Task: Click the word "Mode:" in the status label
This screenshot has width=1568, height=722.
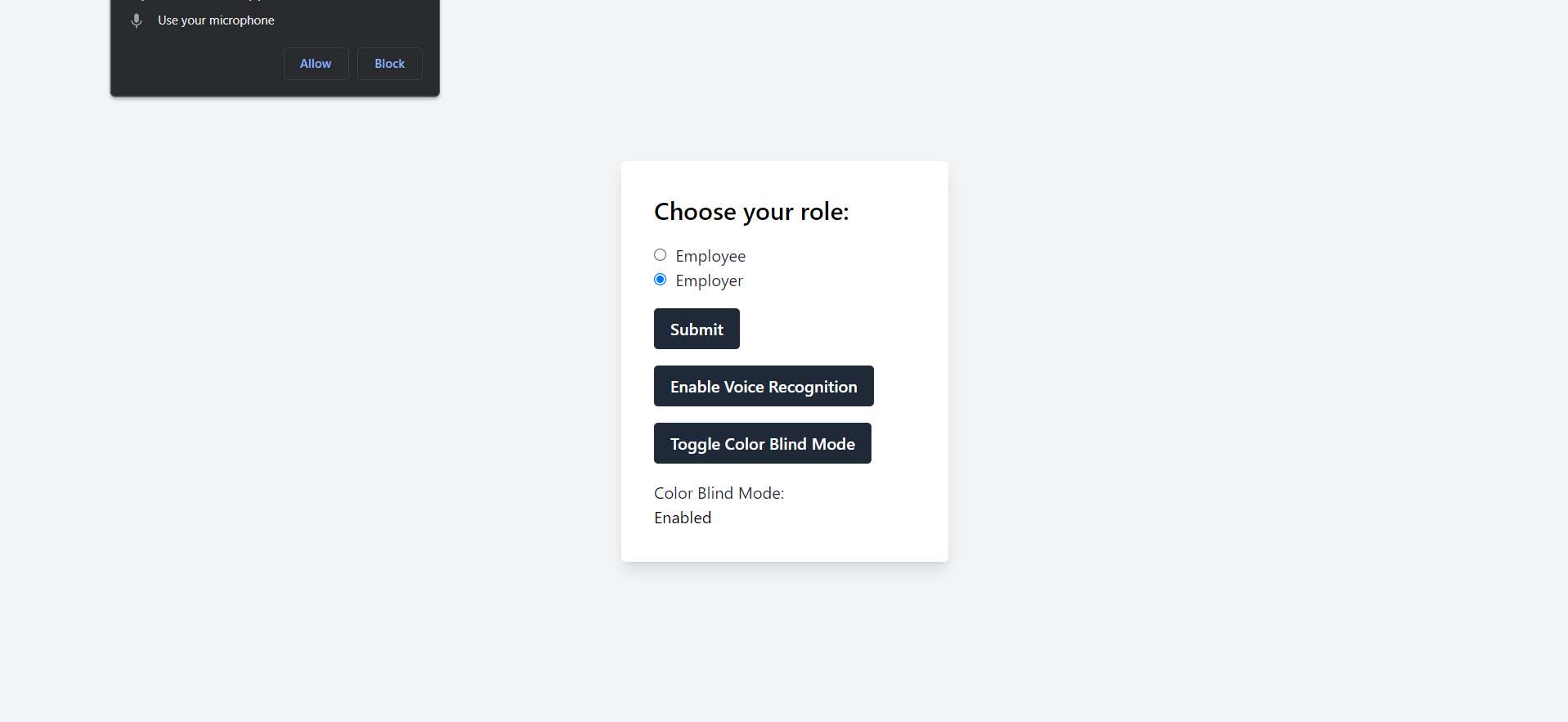Action: (761, 493)
